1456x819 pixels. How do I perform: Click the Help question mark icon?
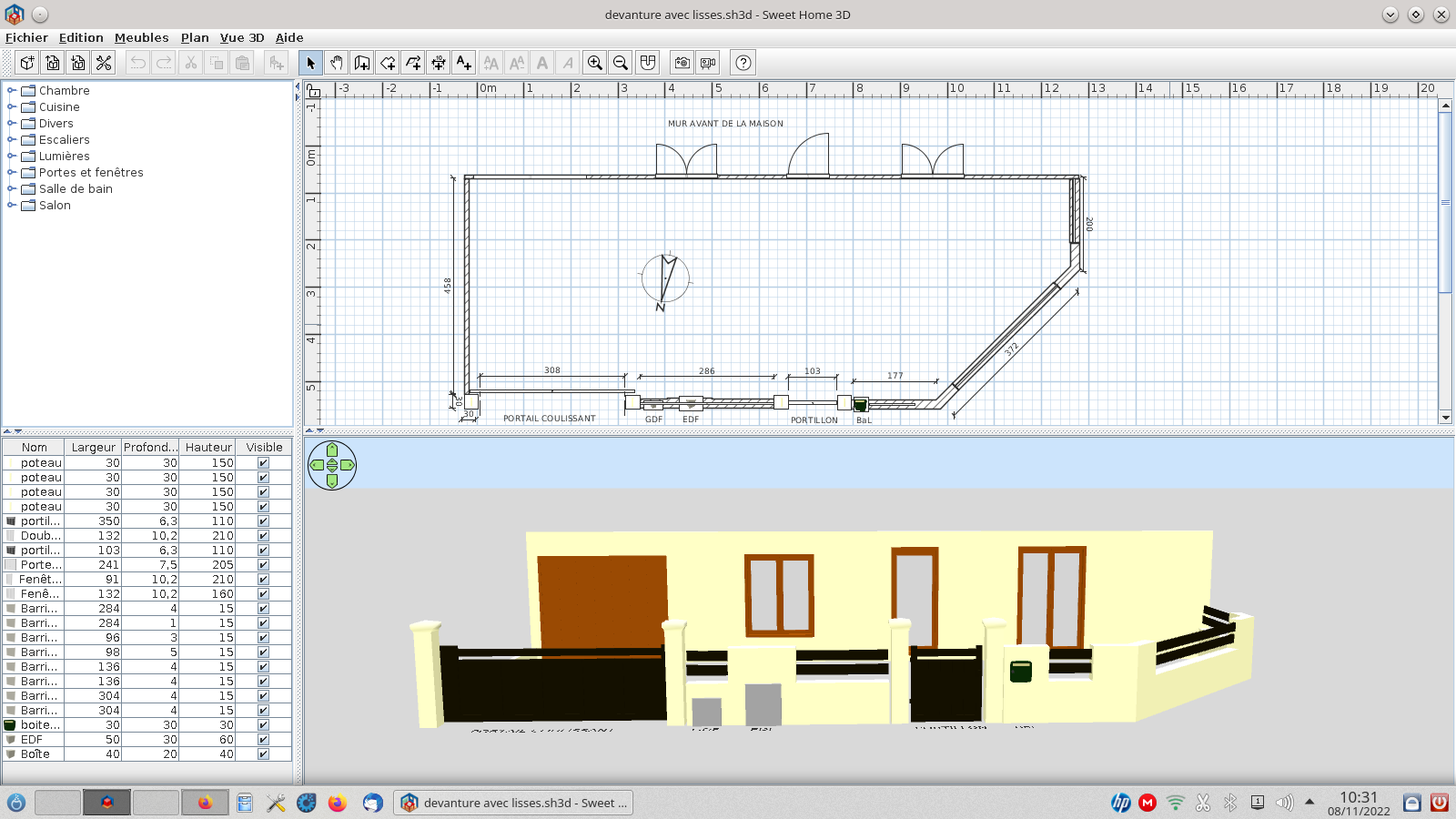tap(743, 63)
